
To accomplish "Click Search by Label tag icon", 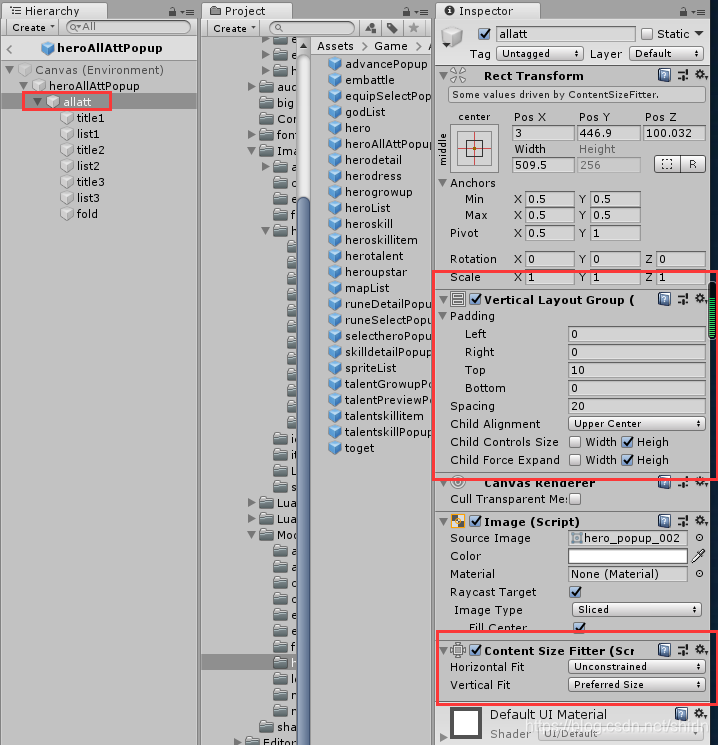I will (x=392, y=28).
